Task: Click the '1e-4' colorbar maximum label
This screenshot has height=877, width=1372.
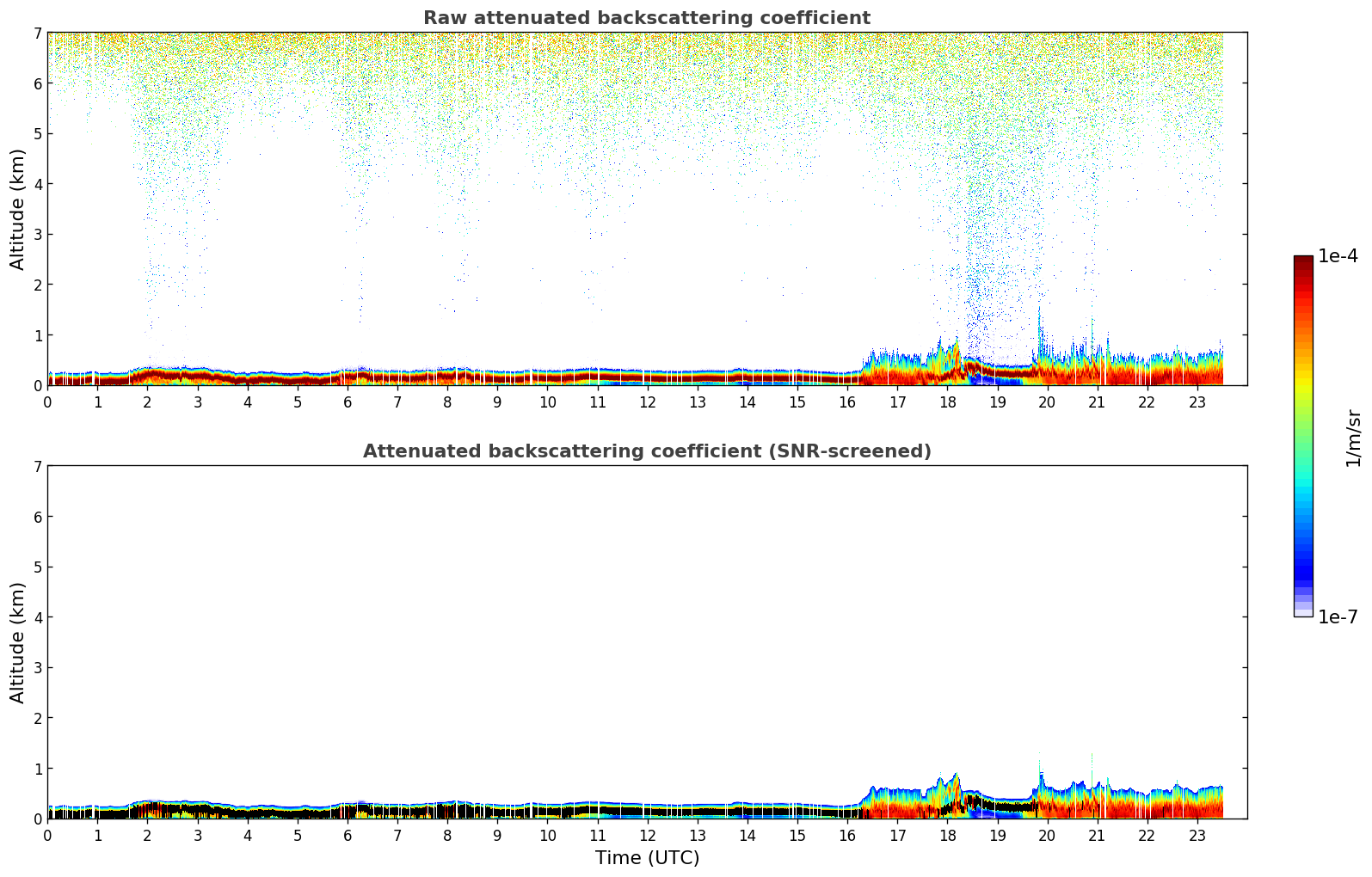Action: (x=1338, y=256)
